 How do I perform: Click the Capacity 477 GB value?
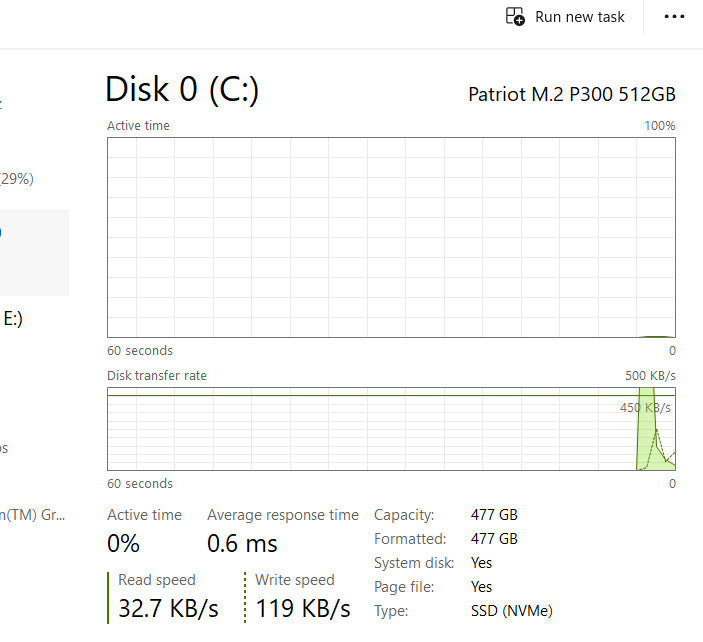point(494,515)
